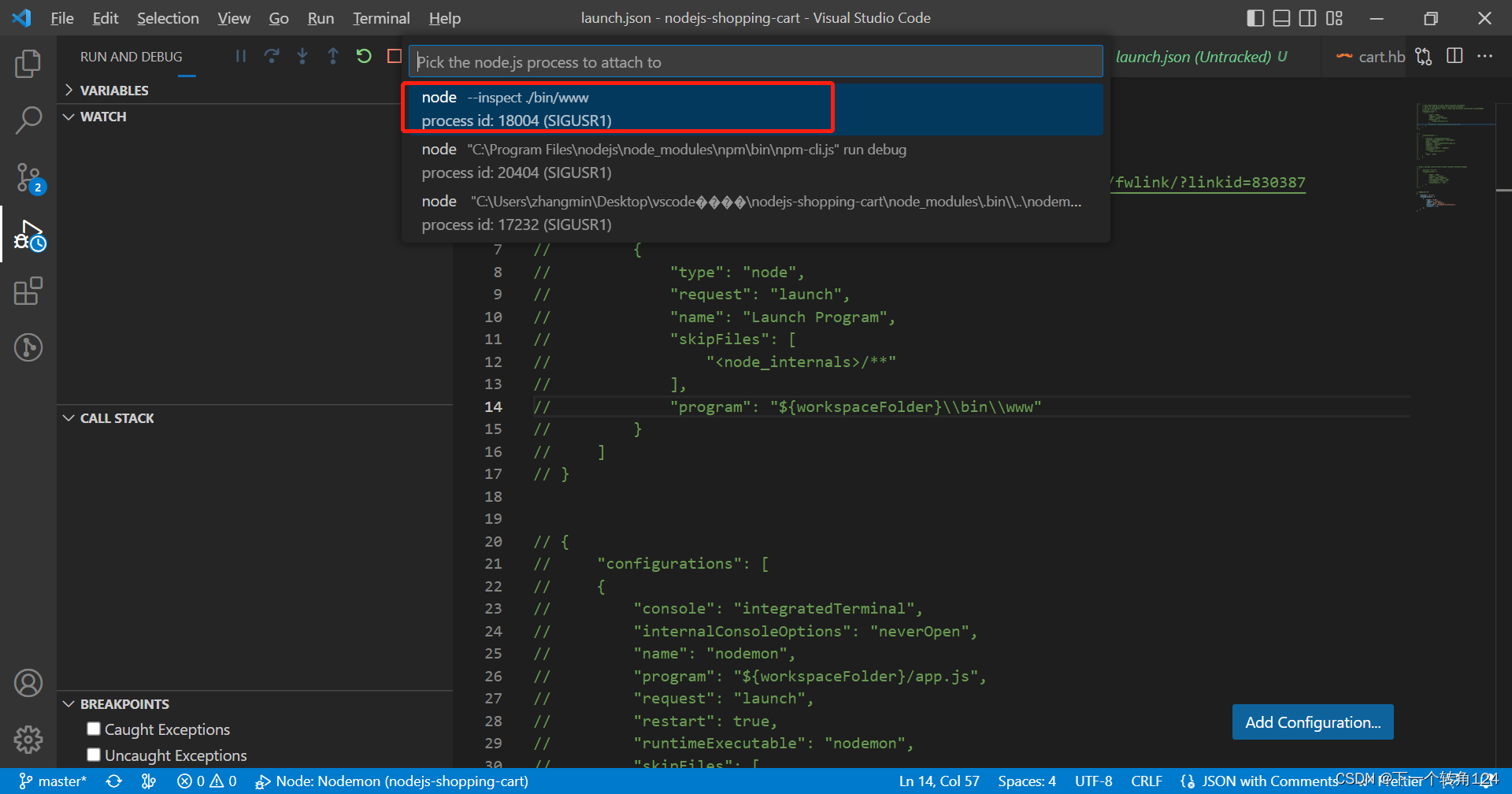The height and width of the screenshot is (794, 1512).
Task: Click debug Step Out arrow
Action: [333, 56]
